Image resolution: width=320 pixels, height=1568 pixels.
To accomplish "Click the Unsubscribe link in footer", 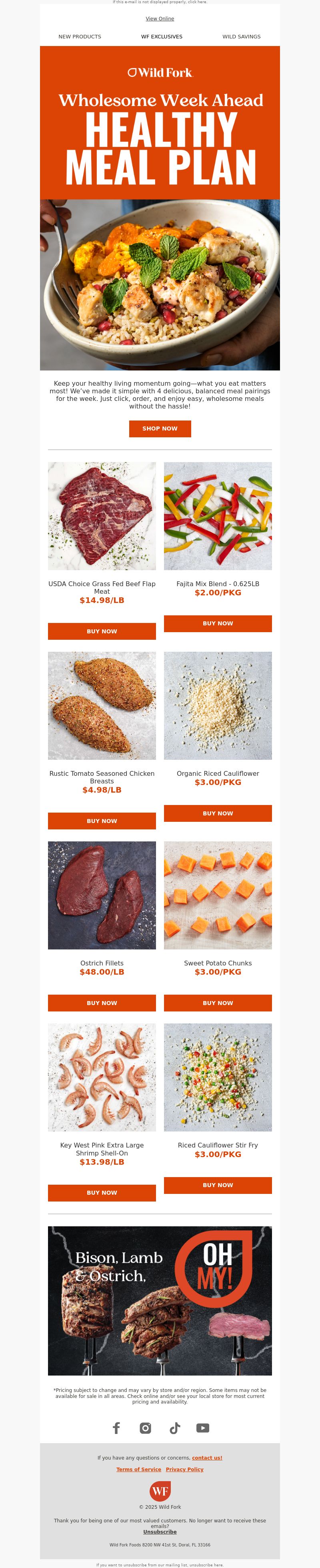I will click(x=160, y=1532).
